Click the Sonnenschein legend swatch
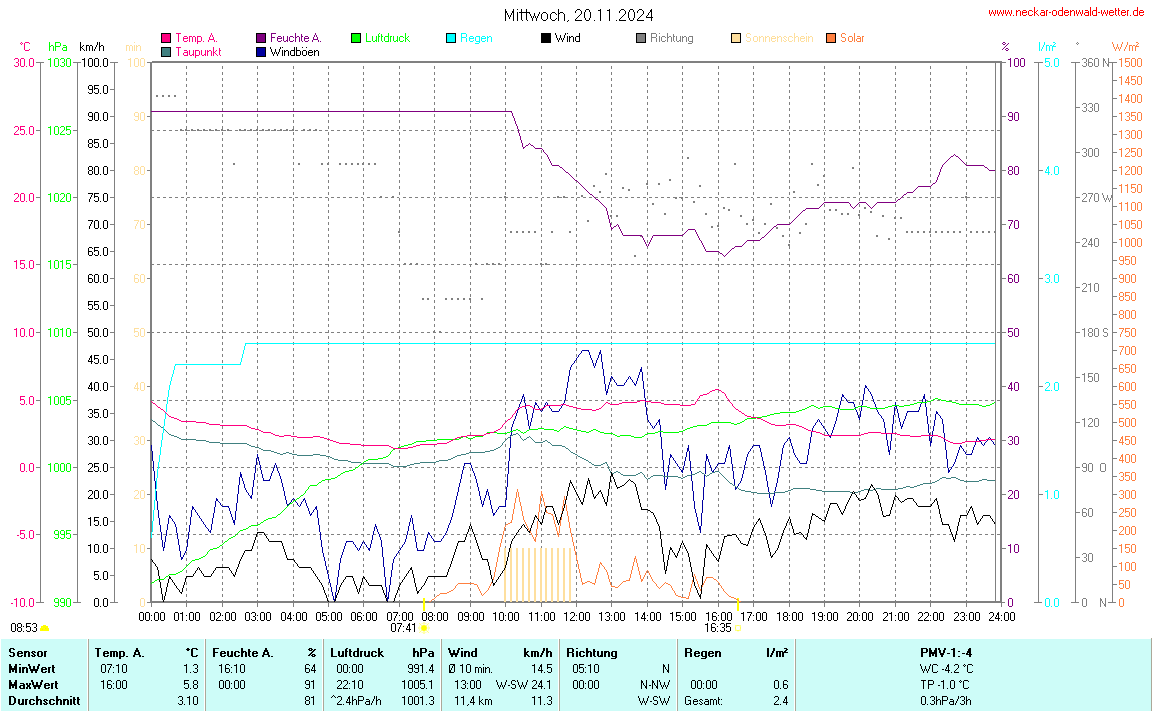1152x711 pixels. 736,38
